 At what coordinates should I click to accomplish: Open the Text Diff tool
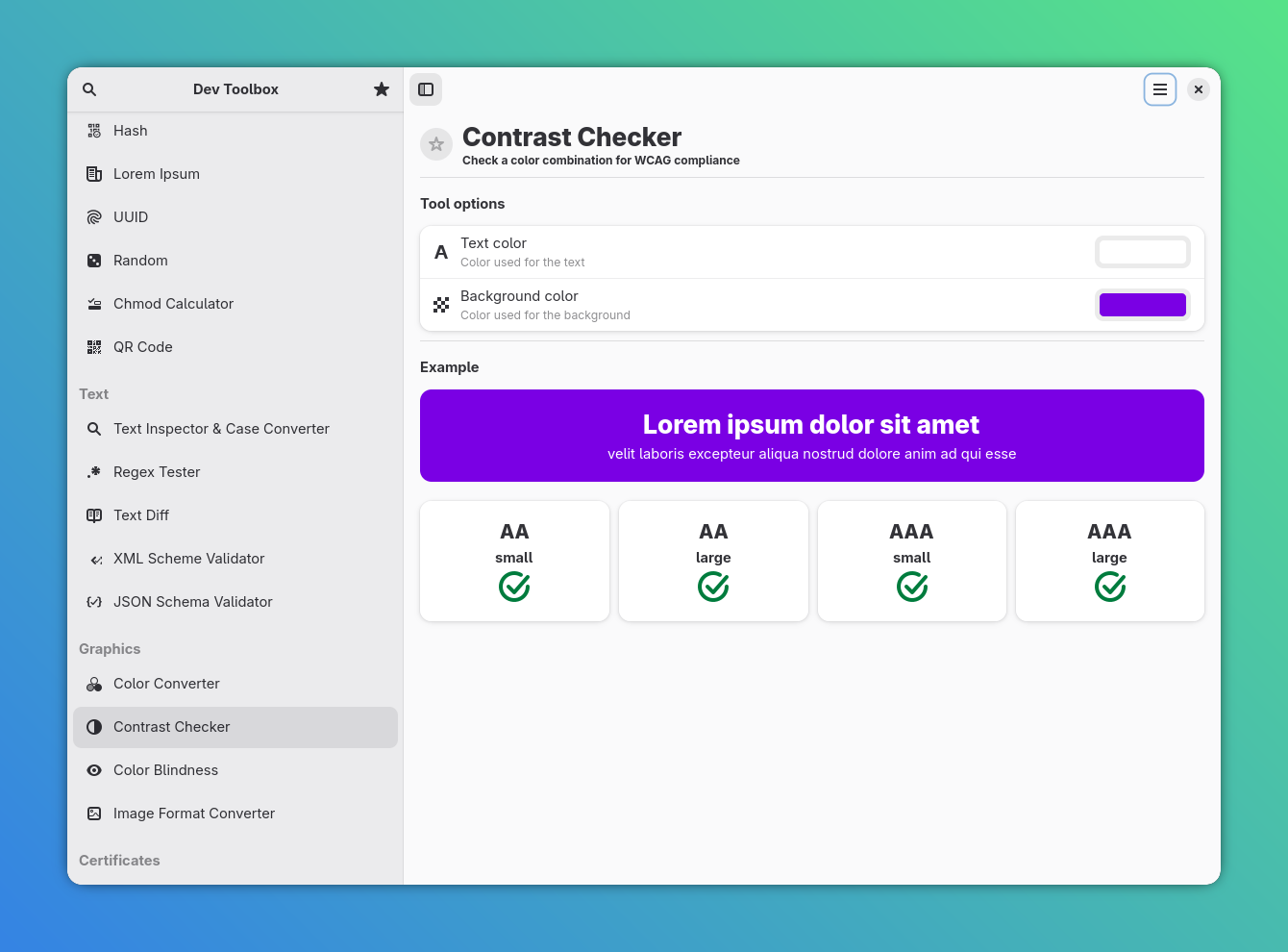point(141,514)
